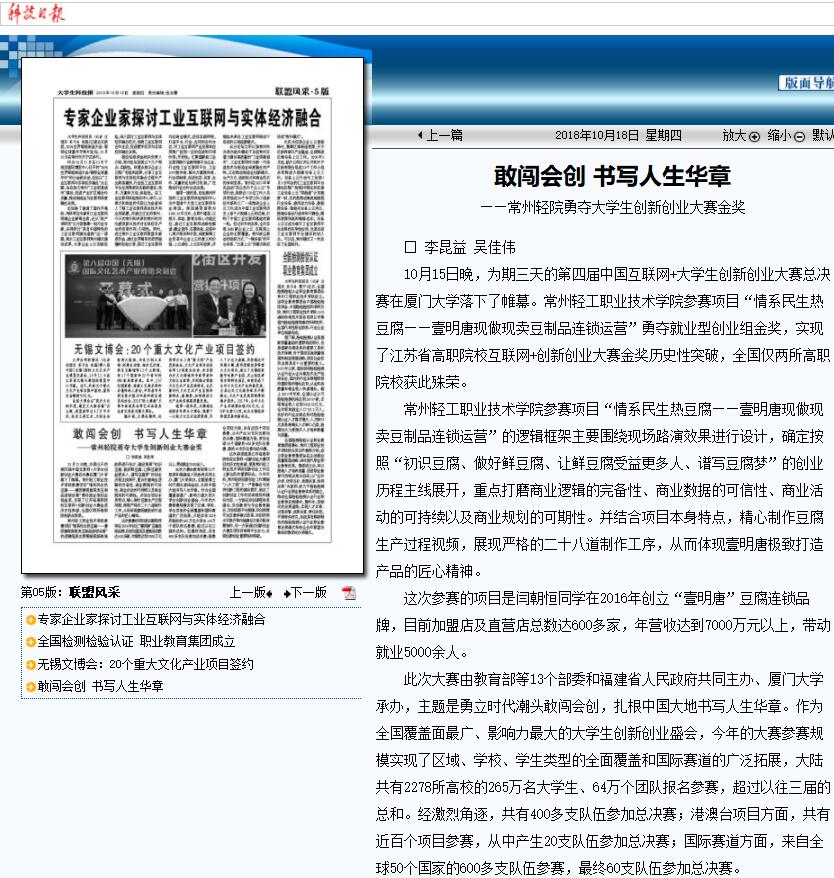Click 敢闯会创 headline on the page thumbnail
The height and width of the screenshot is (878, 834).
pyautogui.click(x=140, y=434)
